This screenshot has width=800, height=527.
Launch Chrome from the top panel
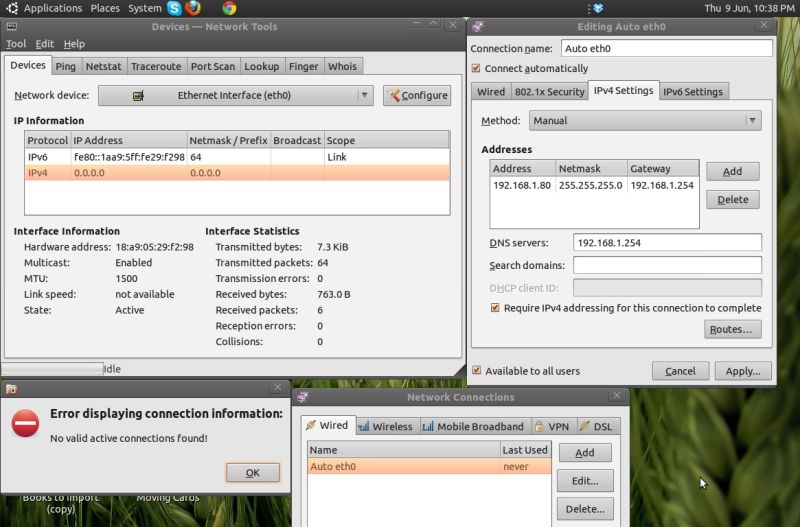pos(229,8)
